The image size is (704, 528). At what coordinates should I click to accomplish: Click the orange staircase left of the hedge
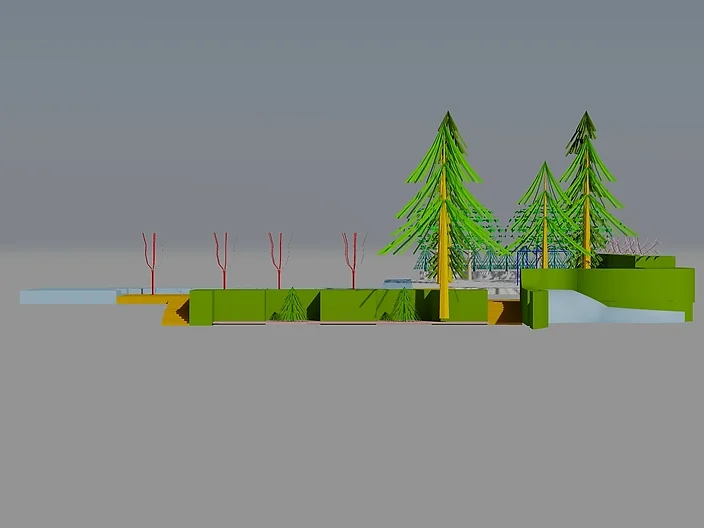(177, 313)
